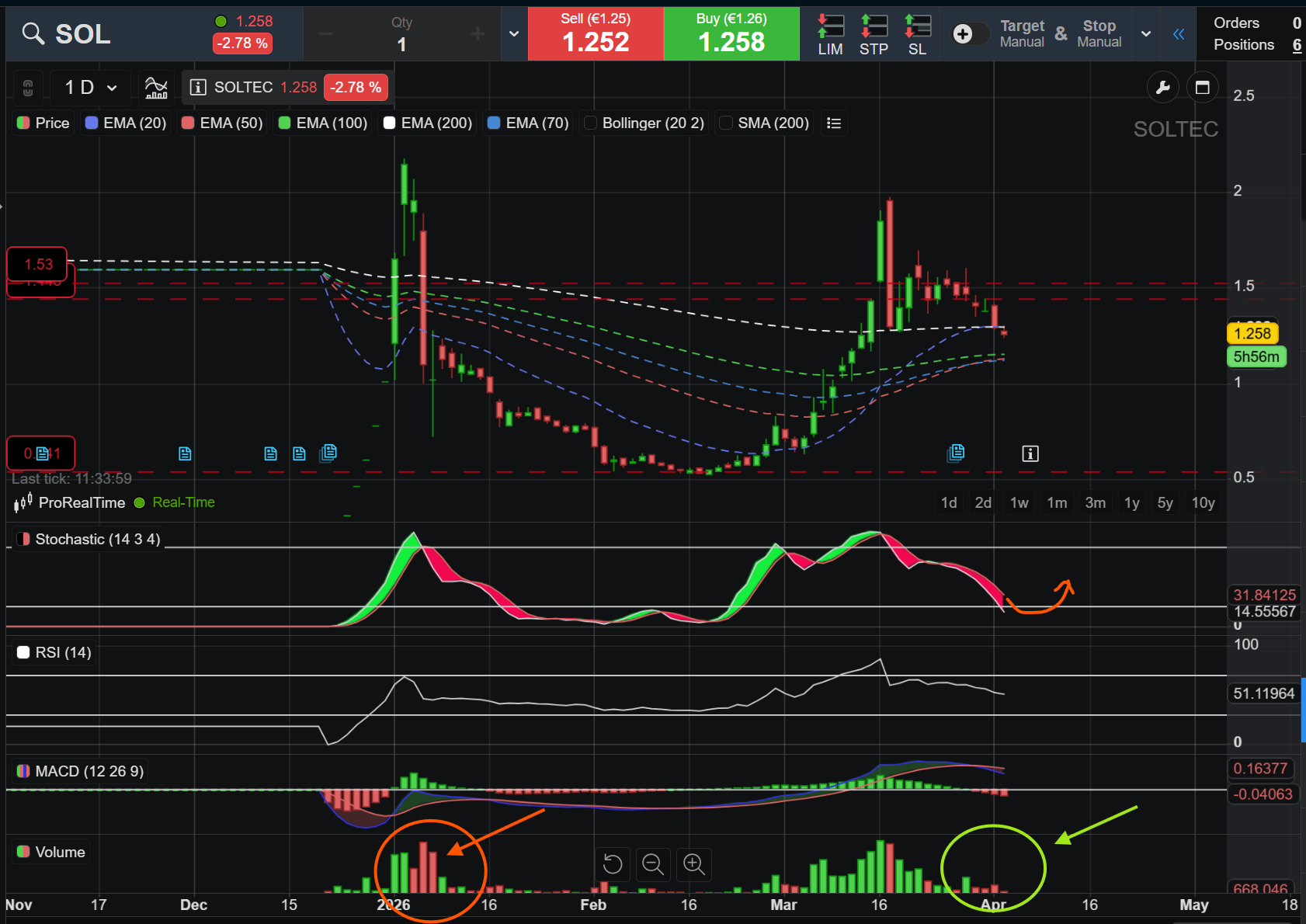
Task: Open the info marker icon in April
Action: (1030, 454)
